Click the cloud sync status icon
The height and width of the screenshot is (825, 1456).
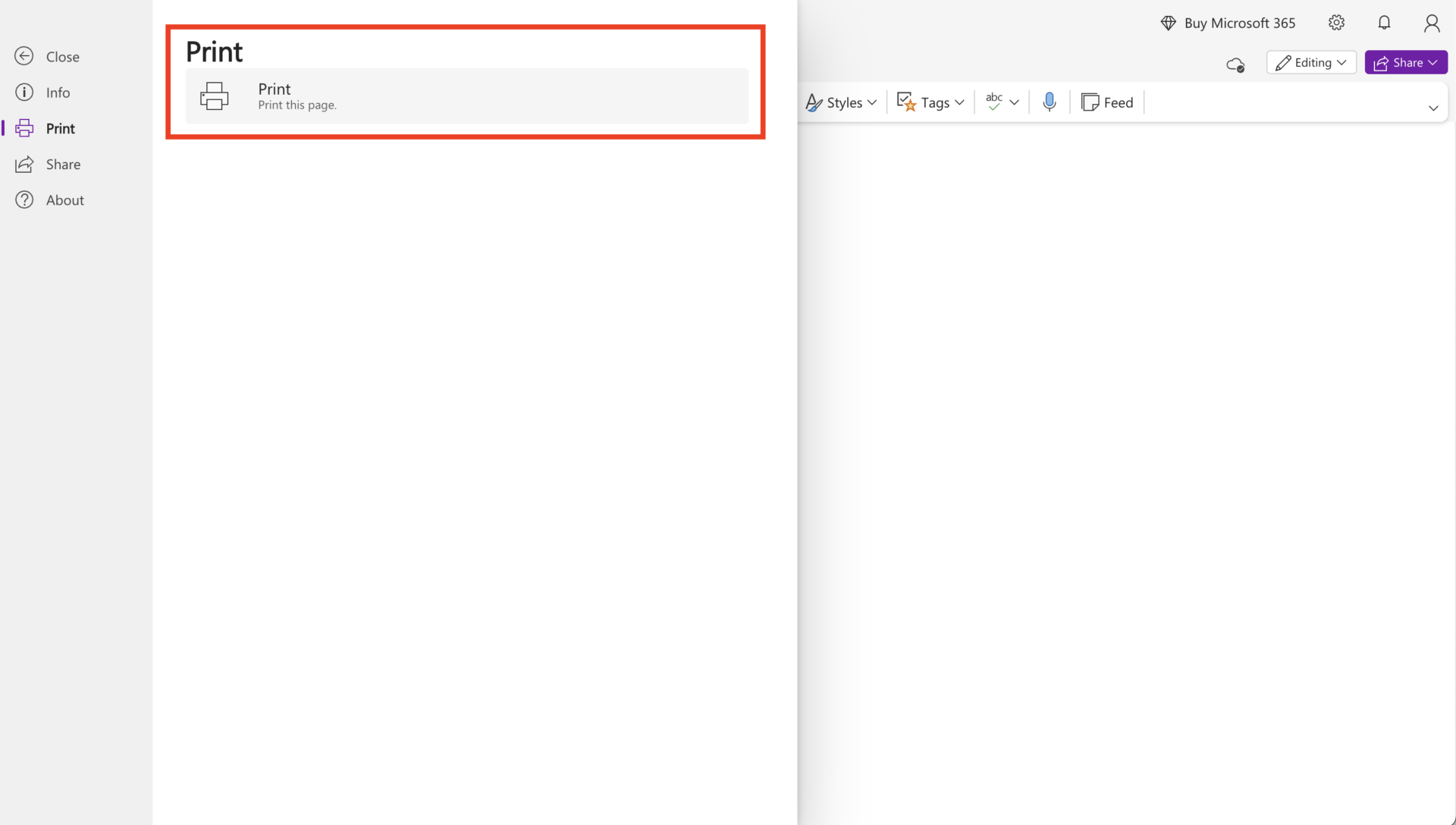(1235, 64)
